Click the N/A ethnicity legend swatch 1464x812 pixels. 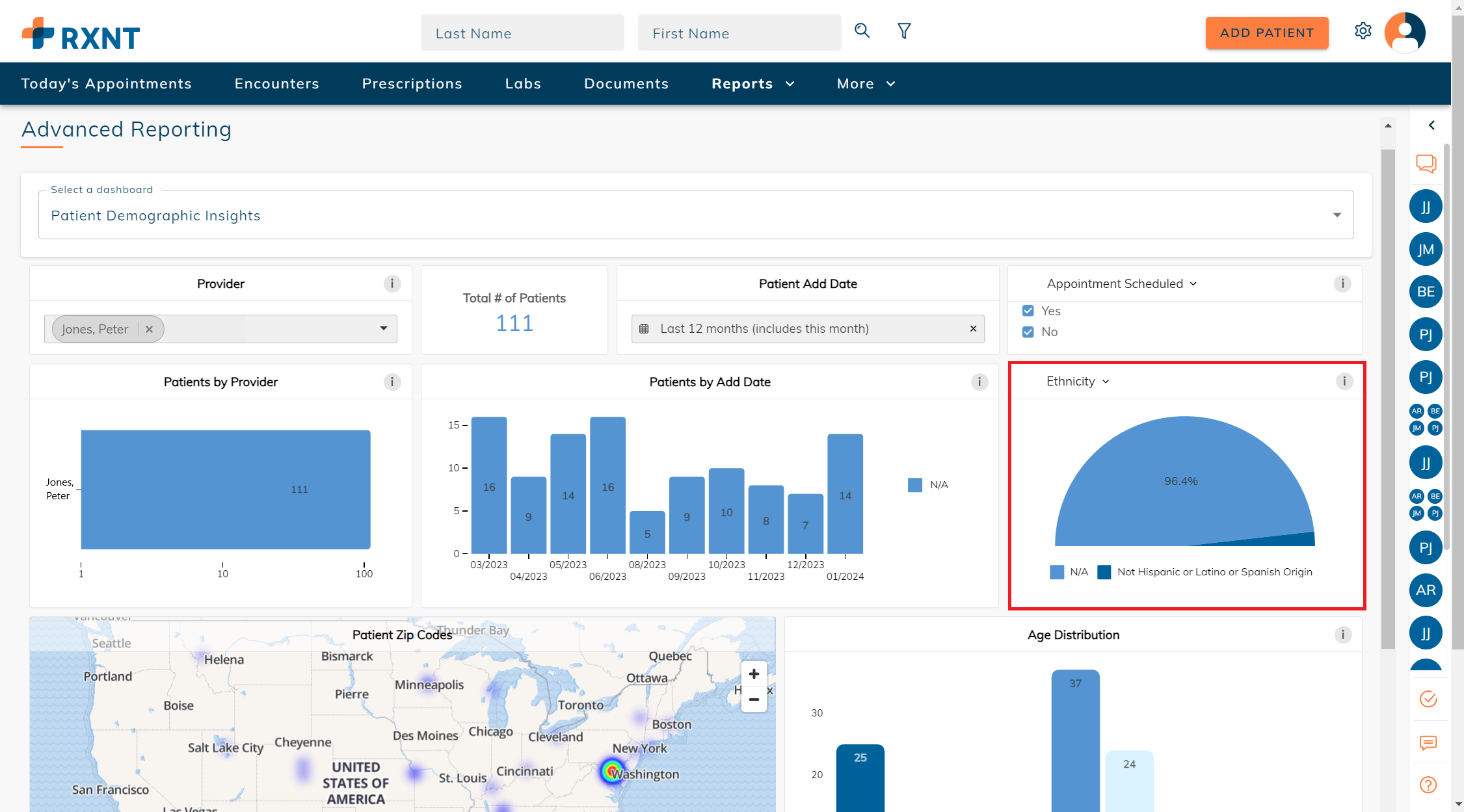pos(1057,572)
